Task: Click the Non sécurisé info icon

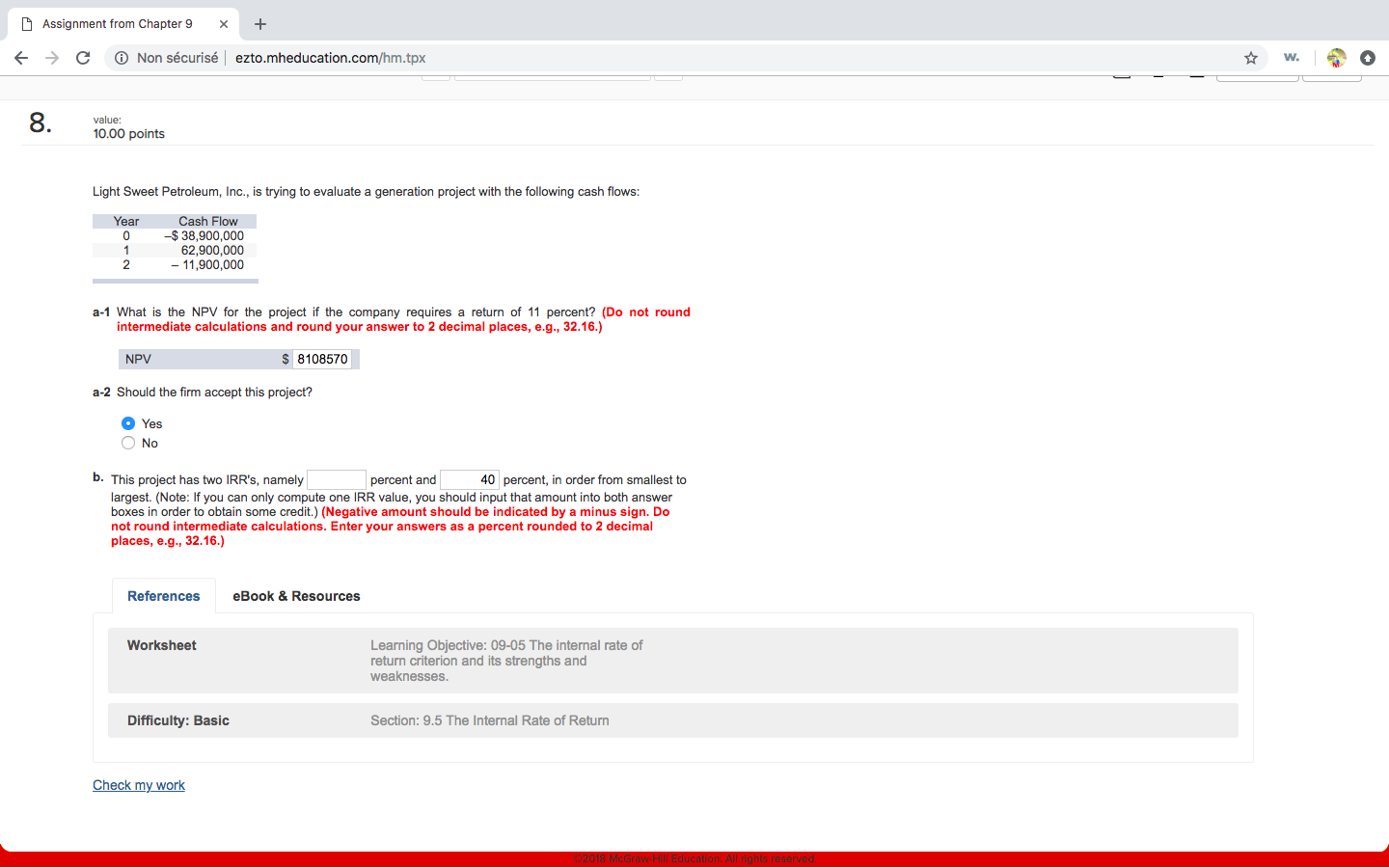Action: pyautogui.click(x=121, y=58)
